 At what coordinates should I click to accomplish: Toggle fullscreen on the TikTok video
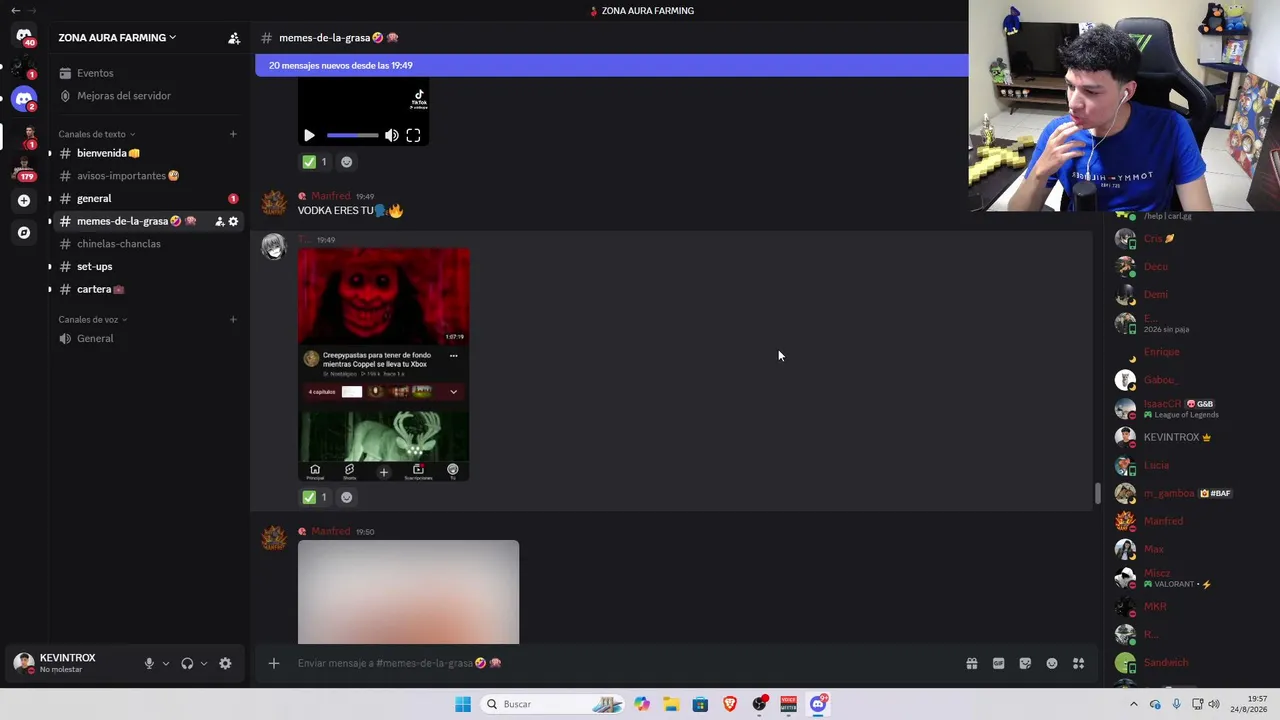(413, 135)
